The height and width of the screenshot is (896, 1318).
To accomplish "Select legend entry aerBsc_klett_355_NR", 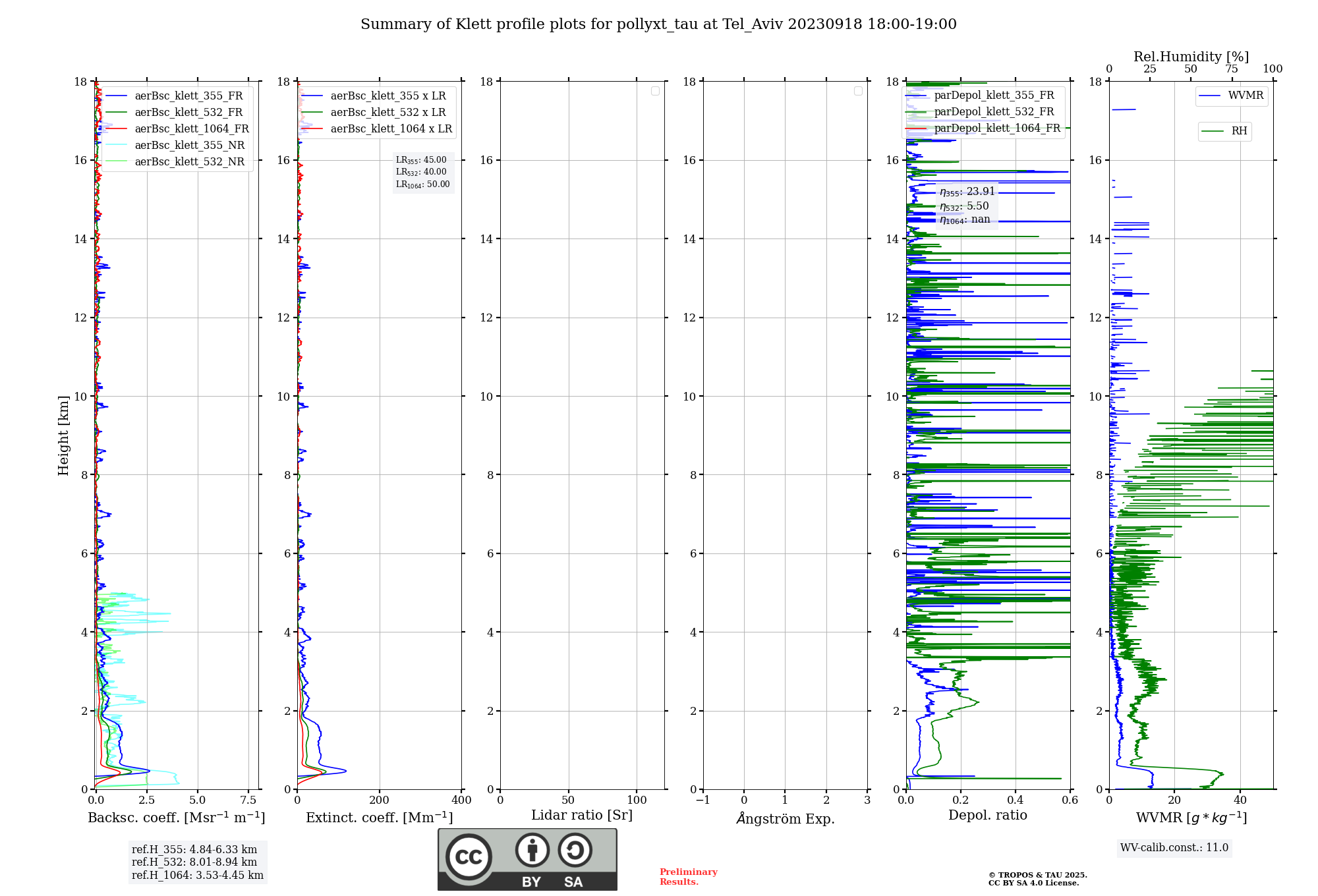I will coord(190,145).
